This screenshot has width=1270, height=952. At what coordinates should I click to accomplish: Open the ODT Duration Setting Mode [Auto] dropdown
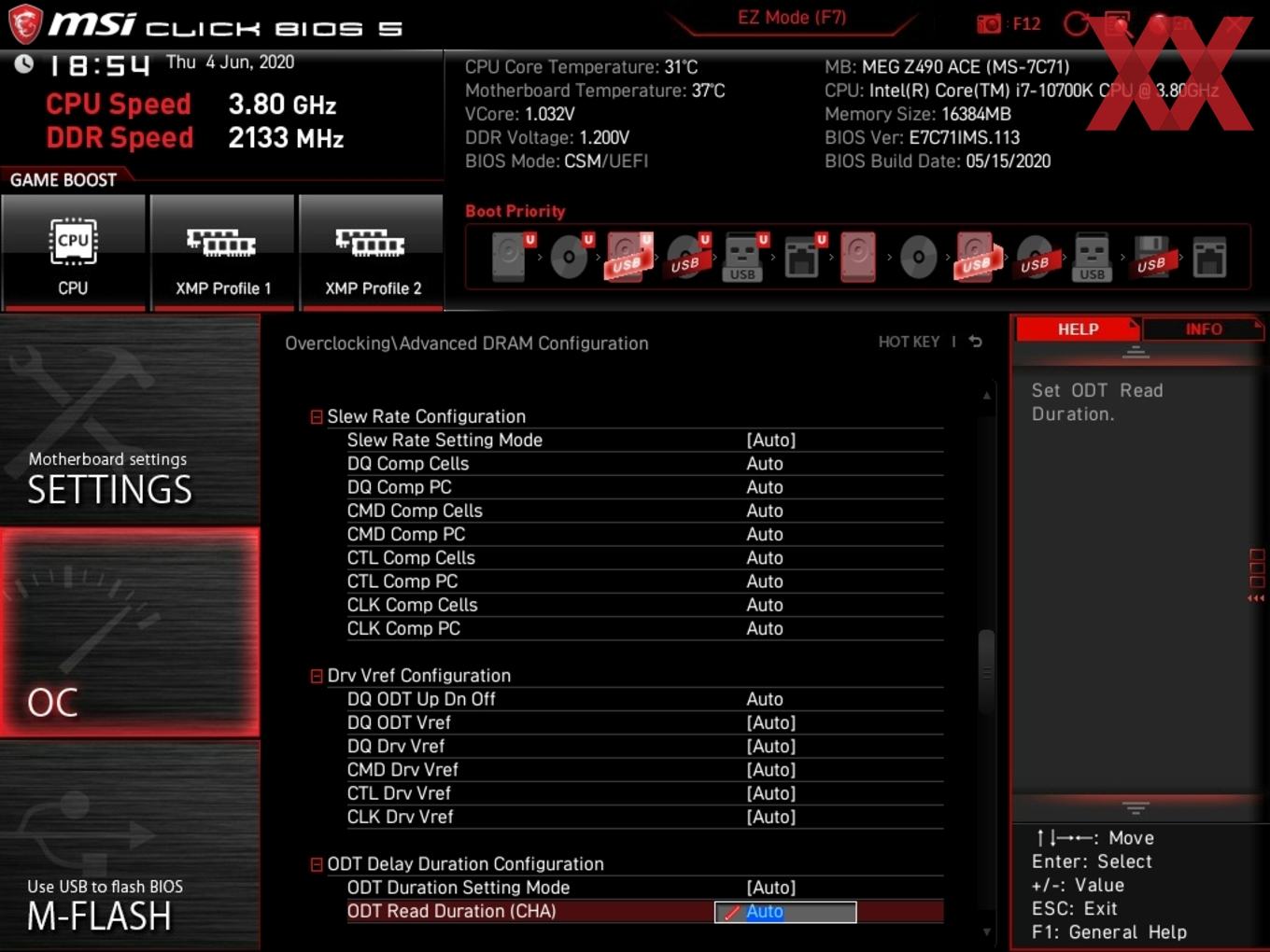click(x=771, y=888)
